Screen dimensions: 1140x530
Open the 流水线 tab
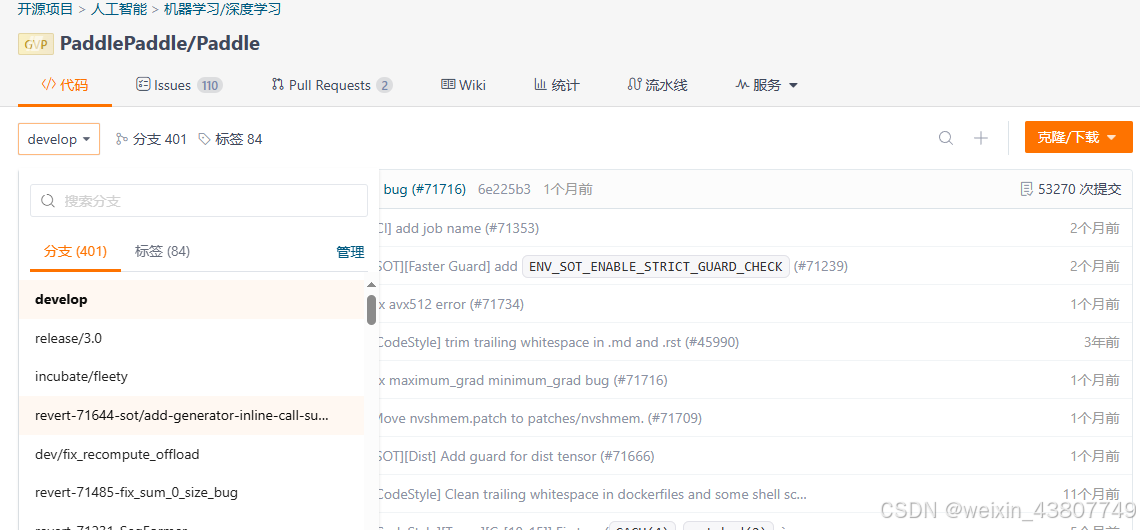pyautogui.click(x=657, y=85)
